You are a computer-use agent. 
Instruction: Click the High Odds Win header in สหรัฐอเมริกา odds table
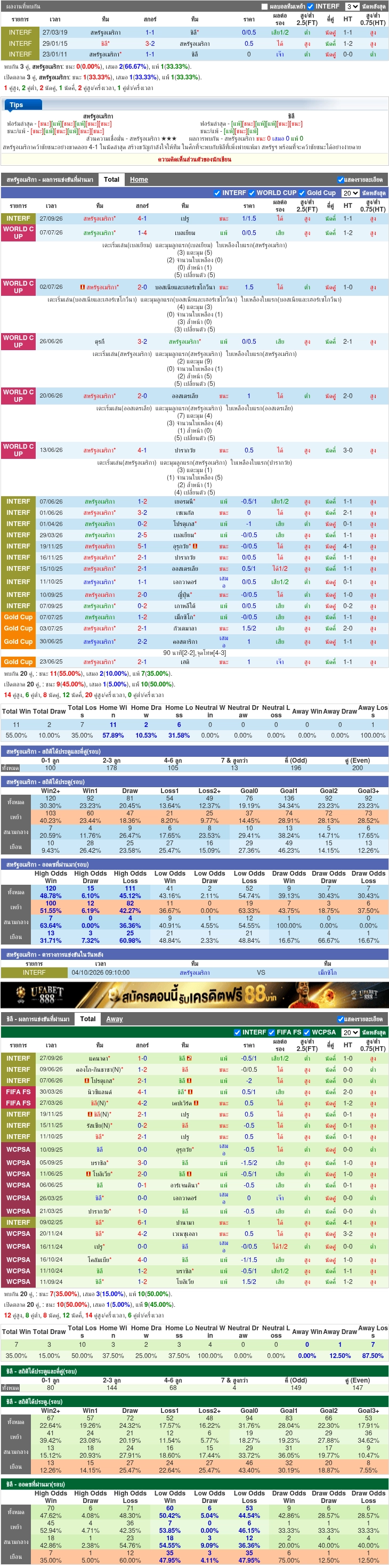[51, 877]
